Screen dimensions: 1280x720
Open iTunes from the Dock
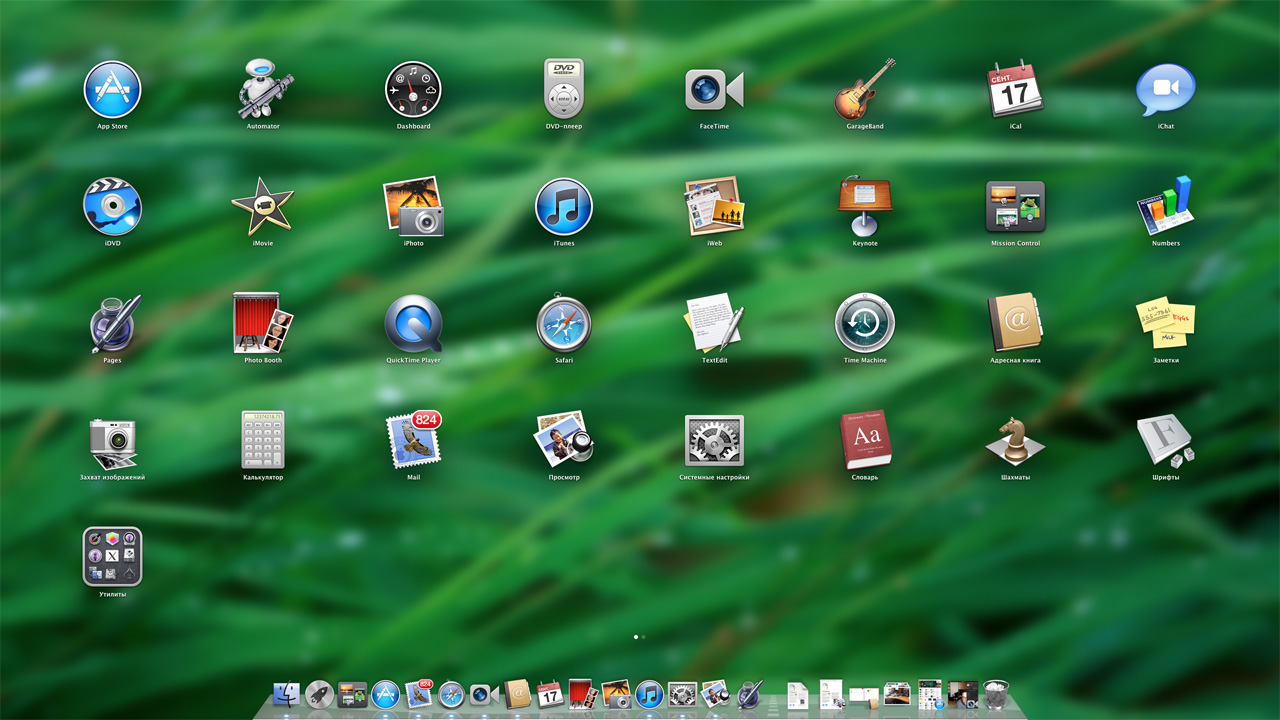tap(649, 694)
